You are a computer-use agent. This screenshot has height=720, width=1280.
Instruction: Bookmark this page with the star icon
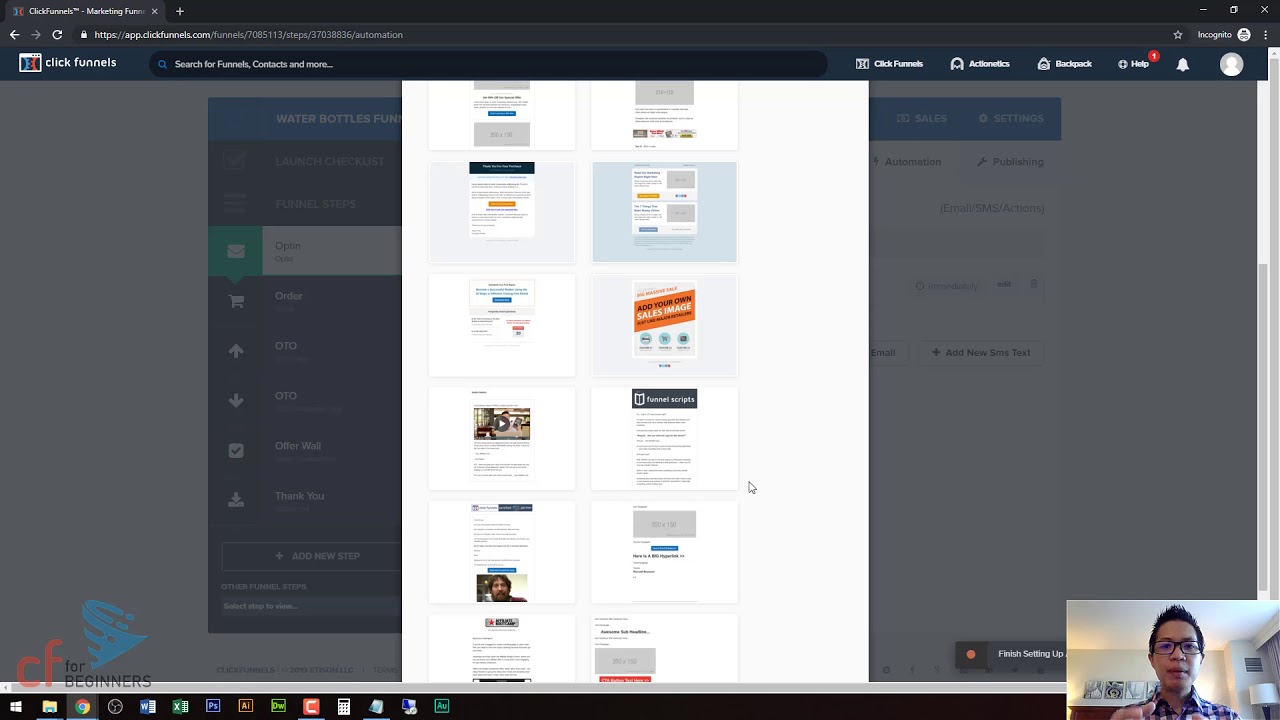point(1178,34)
